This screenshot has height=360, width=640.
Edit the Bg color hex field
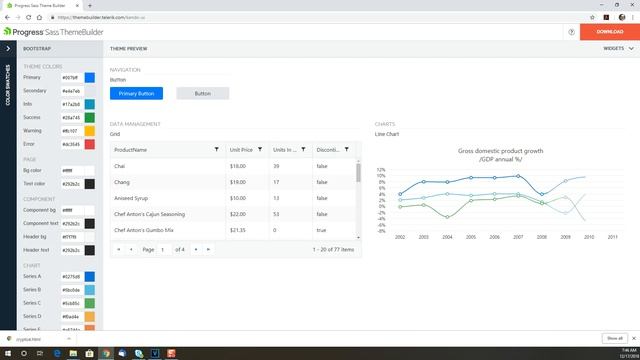click(x=72, y=171)
